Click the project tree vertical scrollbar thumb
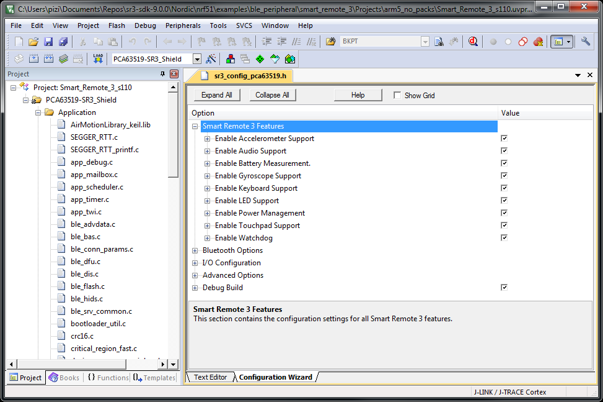 (x=173, y=135)
